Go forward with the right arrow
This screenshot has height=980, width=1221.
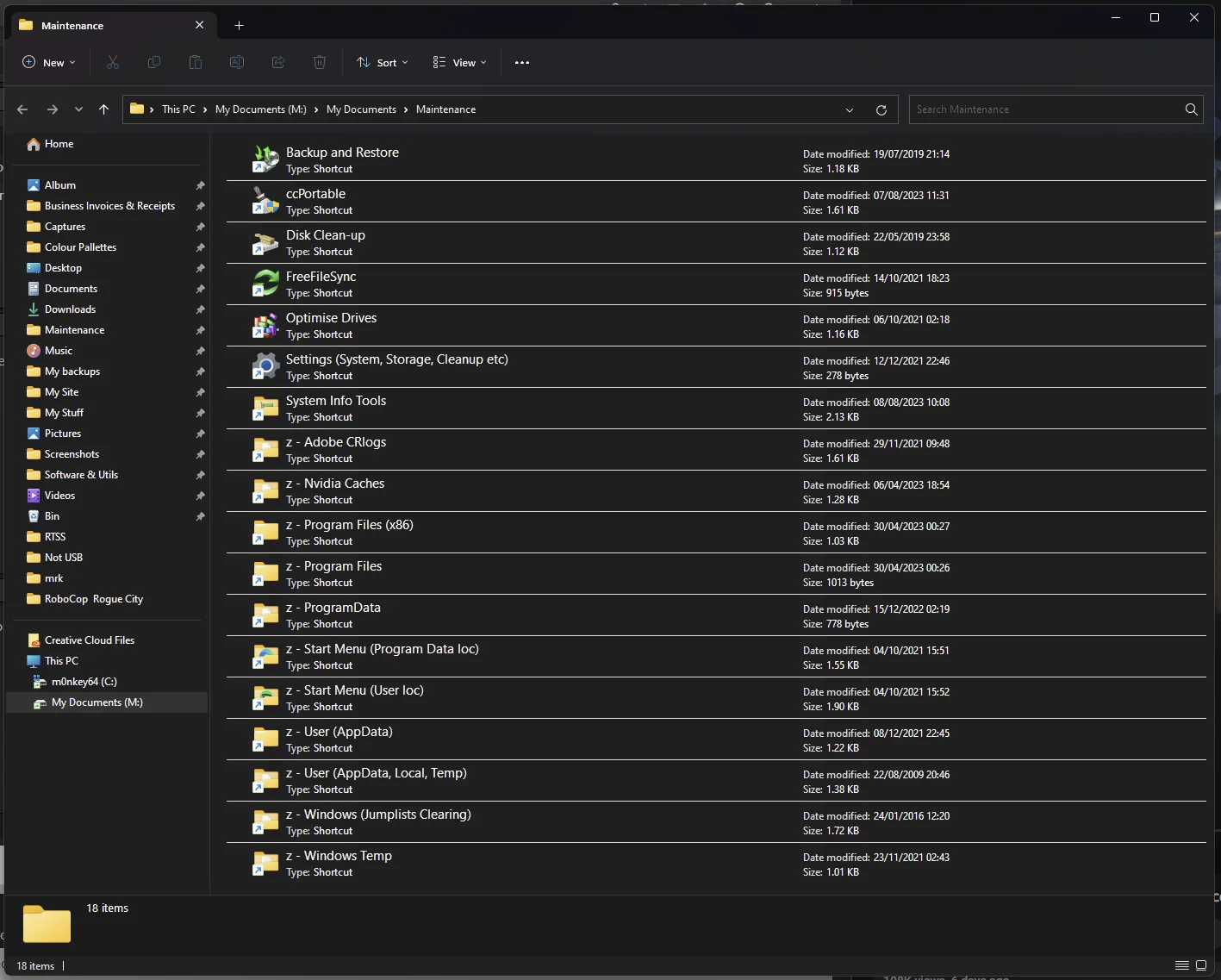pos(53,109)
